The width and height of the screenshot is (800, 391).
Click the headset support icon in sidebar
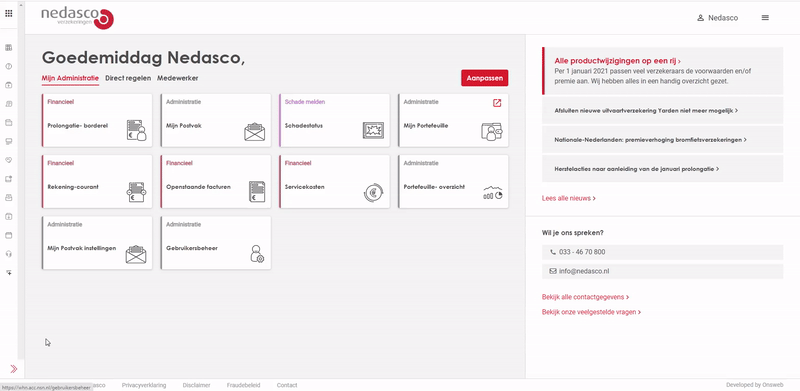(x=9, y=254)
